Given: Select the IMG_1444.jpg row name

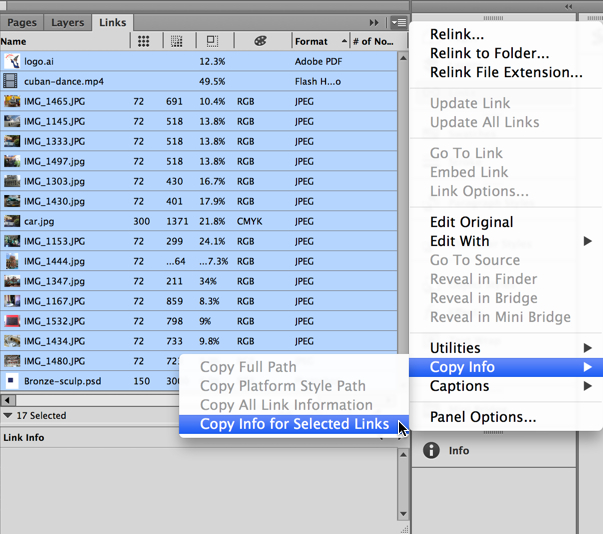Looking at the screenshot, I should tap(54, 261).
